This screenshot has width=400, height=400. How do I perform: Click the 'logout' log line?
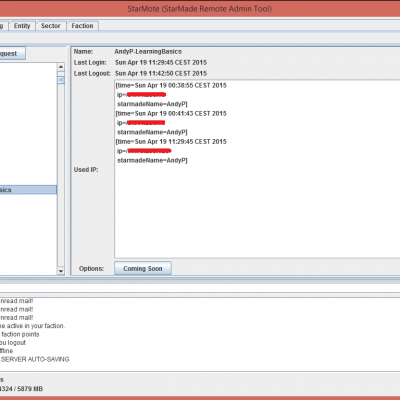(13, 342)
